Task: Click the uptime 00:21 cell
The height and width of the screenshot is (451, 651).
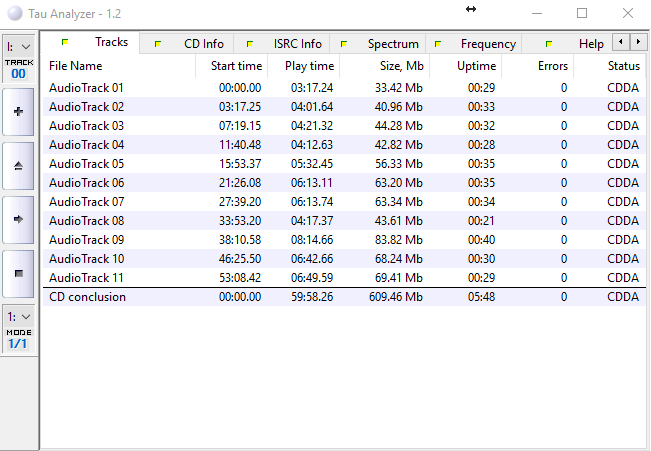Action: [481, 221]
